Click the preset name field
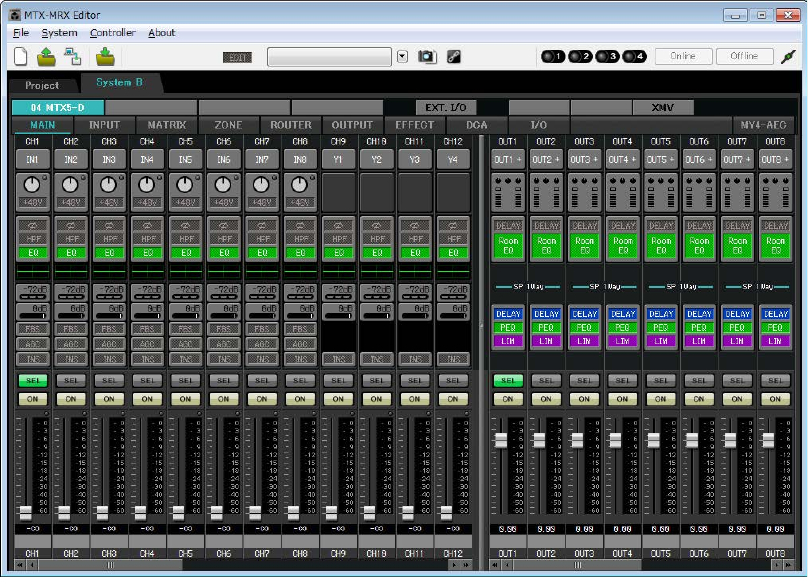 pyautogui.click(x=329, y=57)
